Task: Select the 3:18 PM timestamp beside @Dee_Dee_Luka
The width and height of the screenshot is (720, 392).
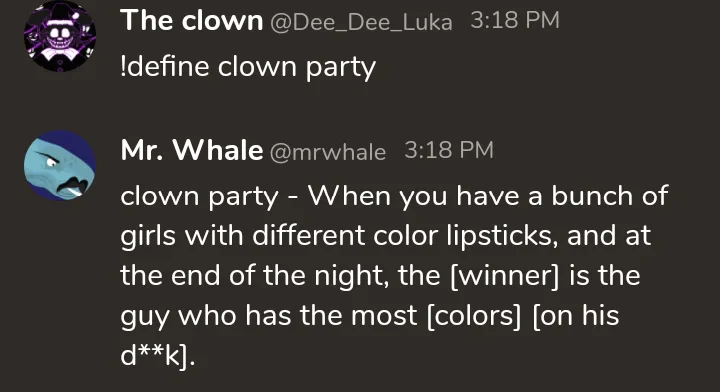Action: point(515,21)
